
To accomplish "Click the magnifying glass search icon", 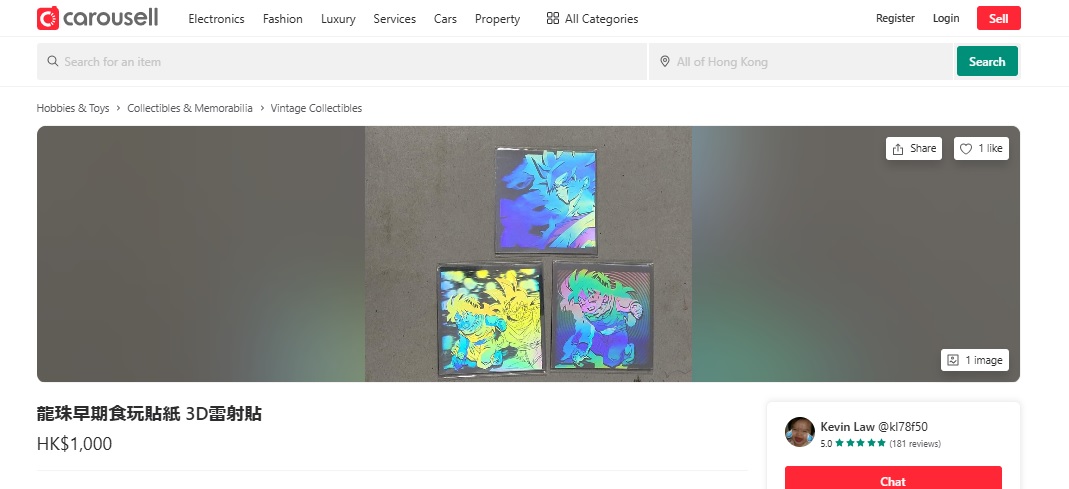I will (52, 61).
